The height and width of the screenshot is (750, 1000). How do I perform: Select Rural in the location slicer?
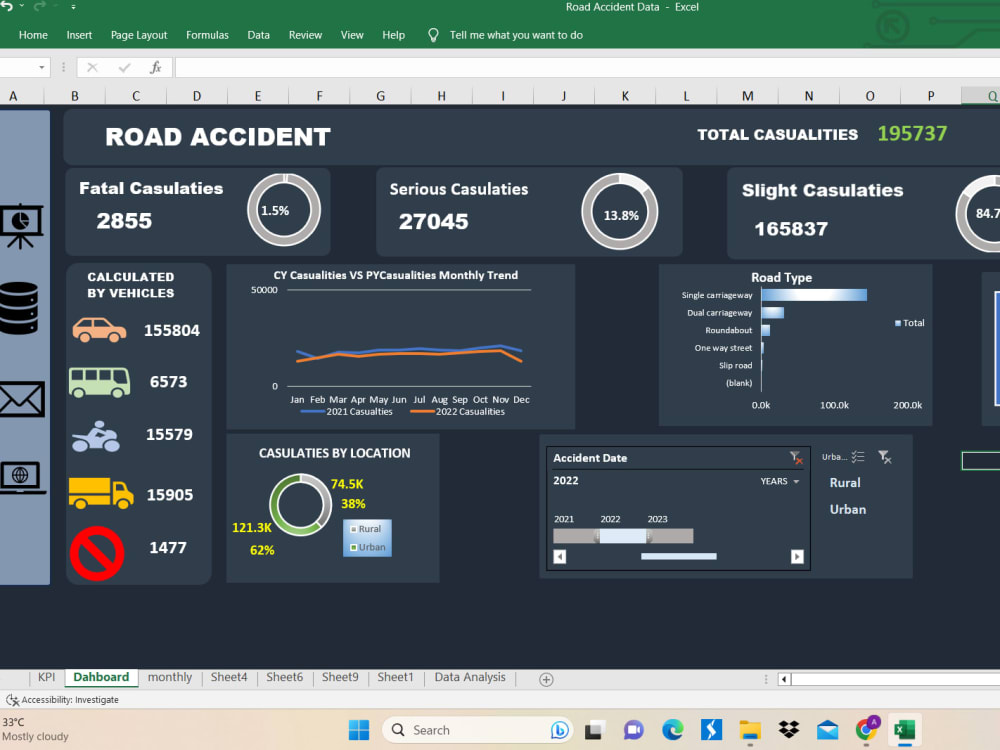(846, 482)
